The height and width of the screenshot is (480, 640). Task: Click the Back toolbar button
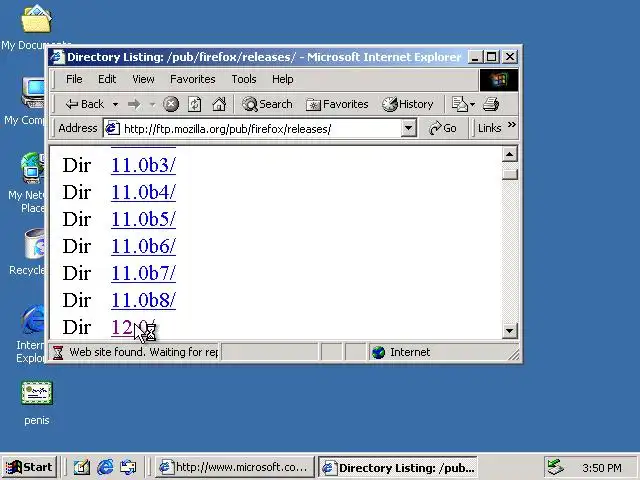point(85,104)
